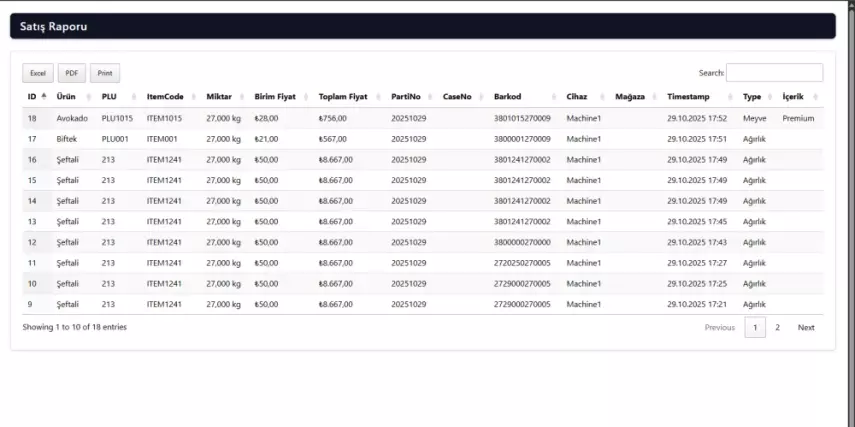Click the Previous pagination link

click(719, 327)
